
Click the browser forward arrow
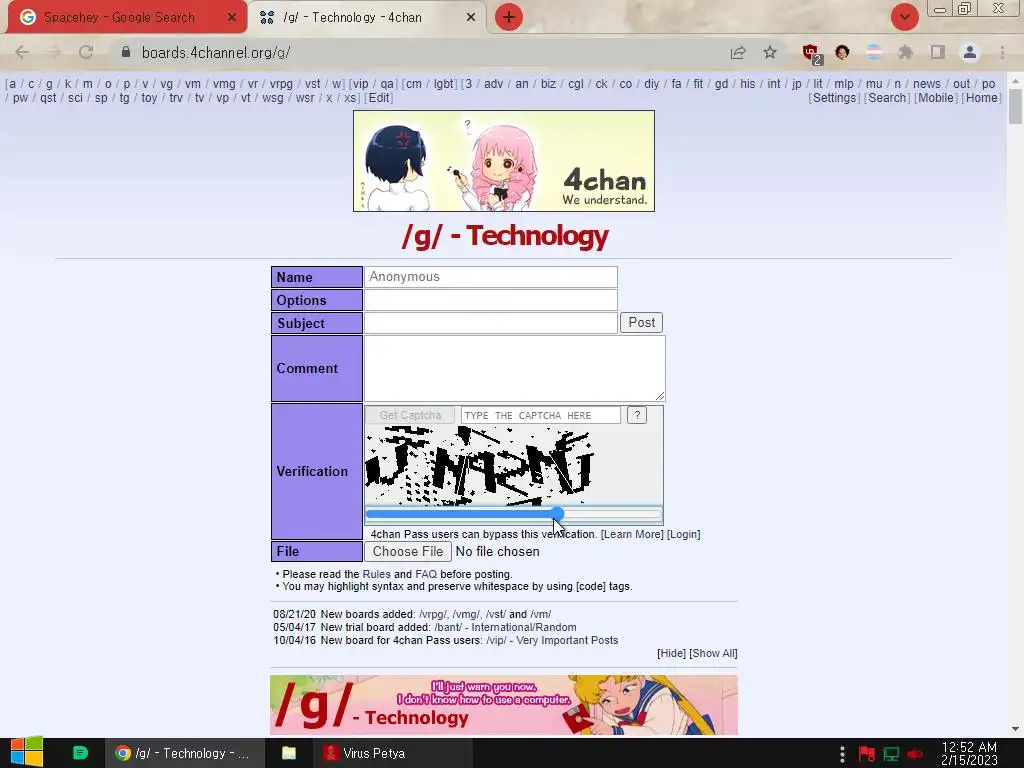(54, 52)
